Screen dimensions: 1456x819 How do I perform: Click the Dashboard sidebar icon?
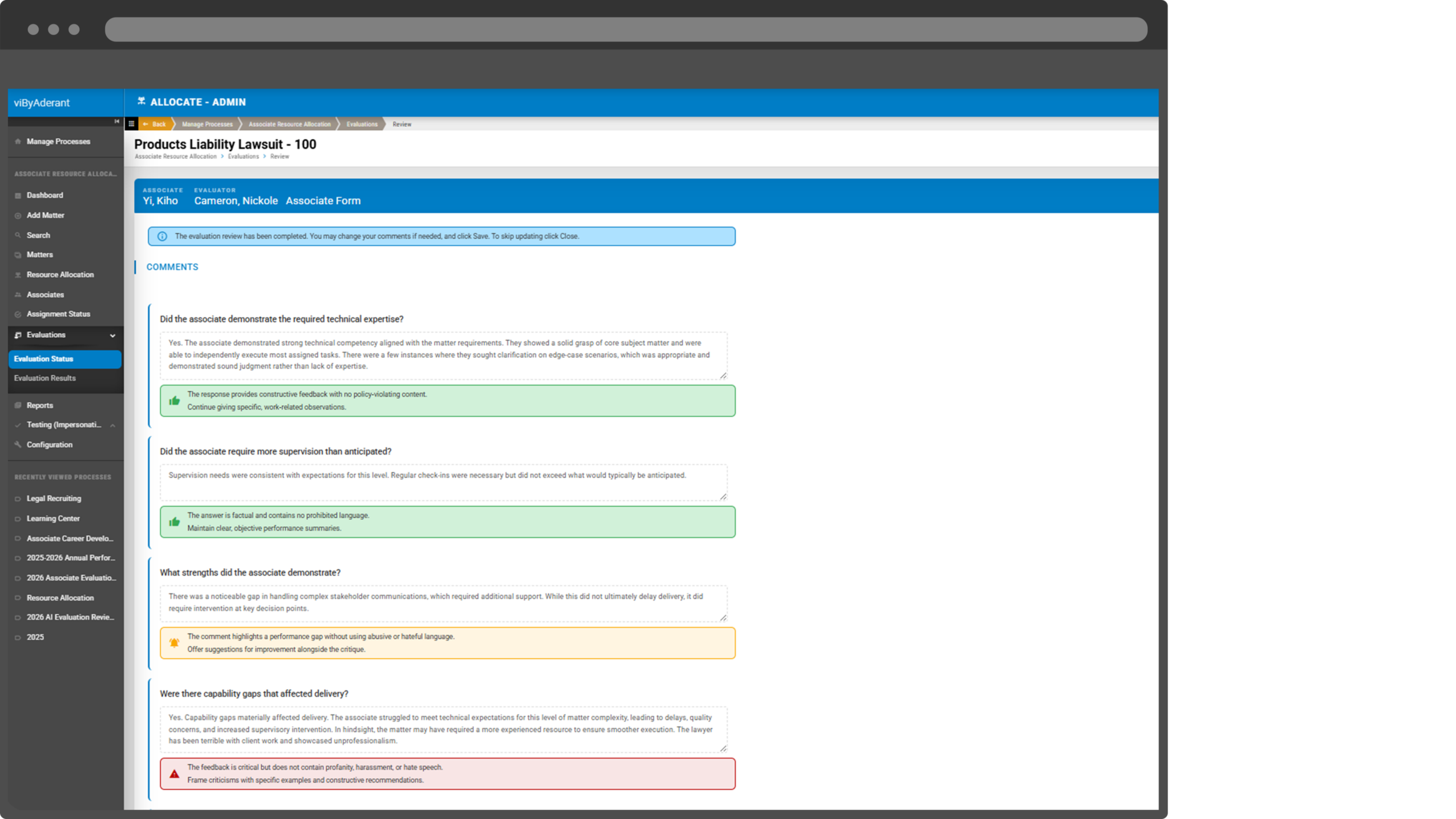coord(18,196)
